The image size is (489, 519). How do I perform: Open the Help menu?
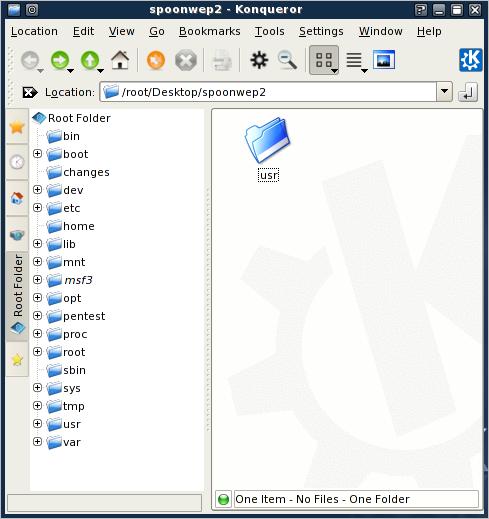[429, 31]
